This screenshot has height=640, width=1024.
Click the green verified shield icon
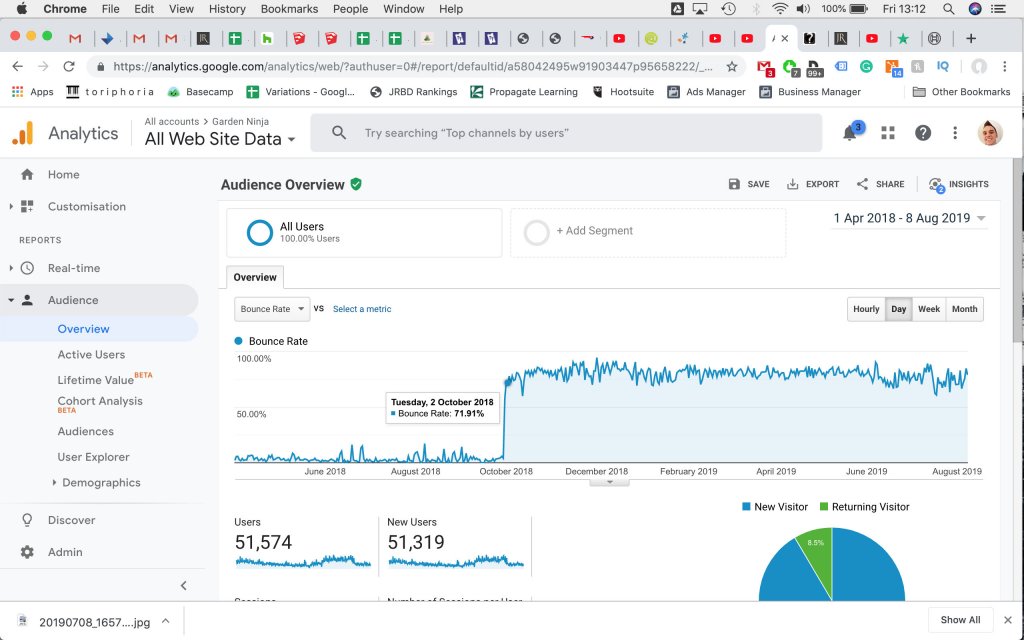pyautogui.click(x=356, y=184)
